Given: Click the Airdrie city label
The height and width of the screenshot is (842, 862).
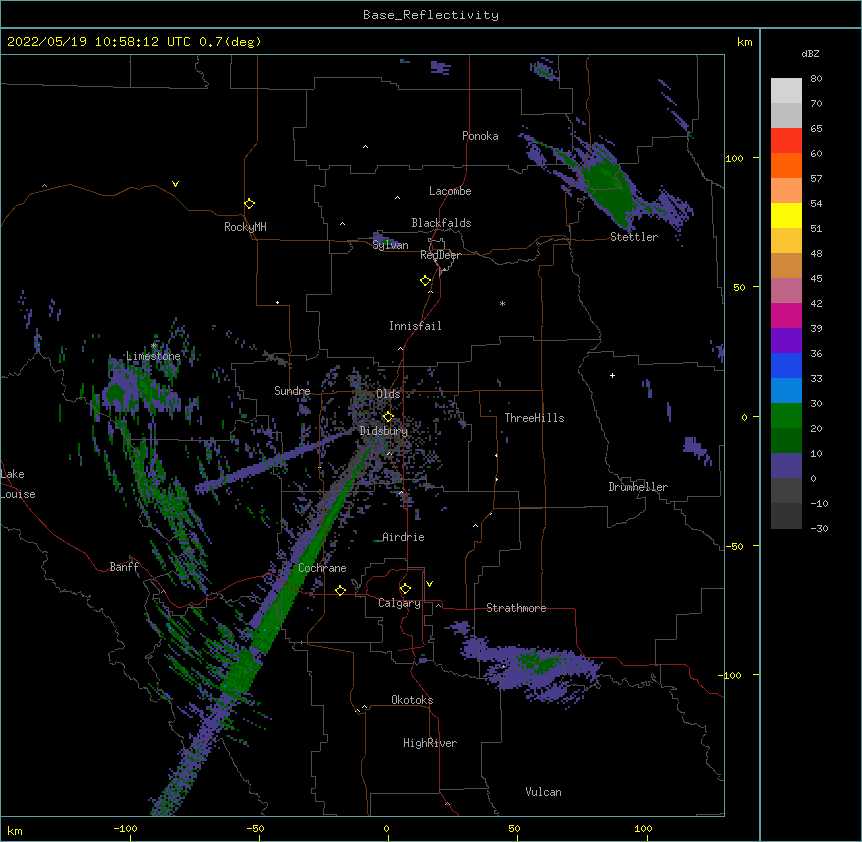Looking at the screenshot, I should click(403, 537).
